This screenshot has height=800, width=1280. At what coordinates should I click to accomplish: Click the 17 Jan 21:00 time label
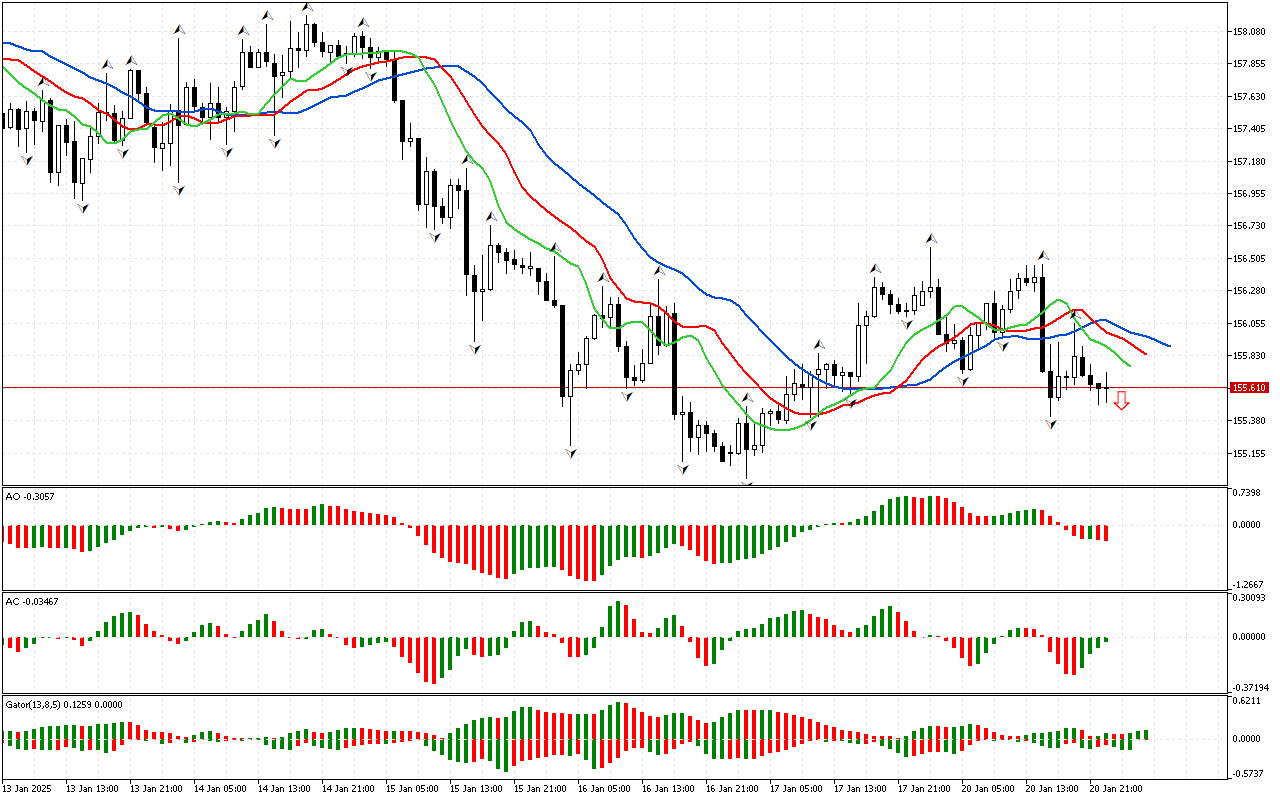pyautogui.click(x=924, y=789)
